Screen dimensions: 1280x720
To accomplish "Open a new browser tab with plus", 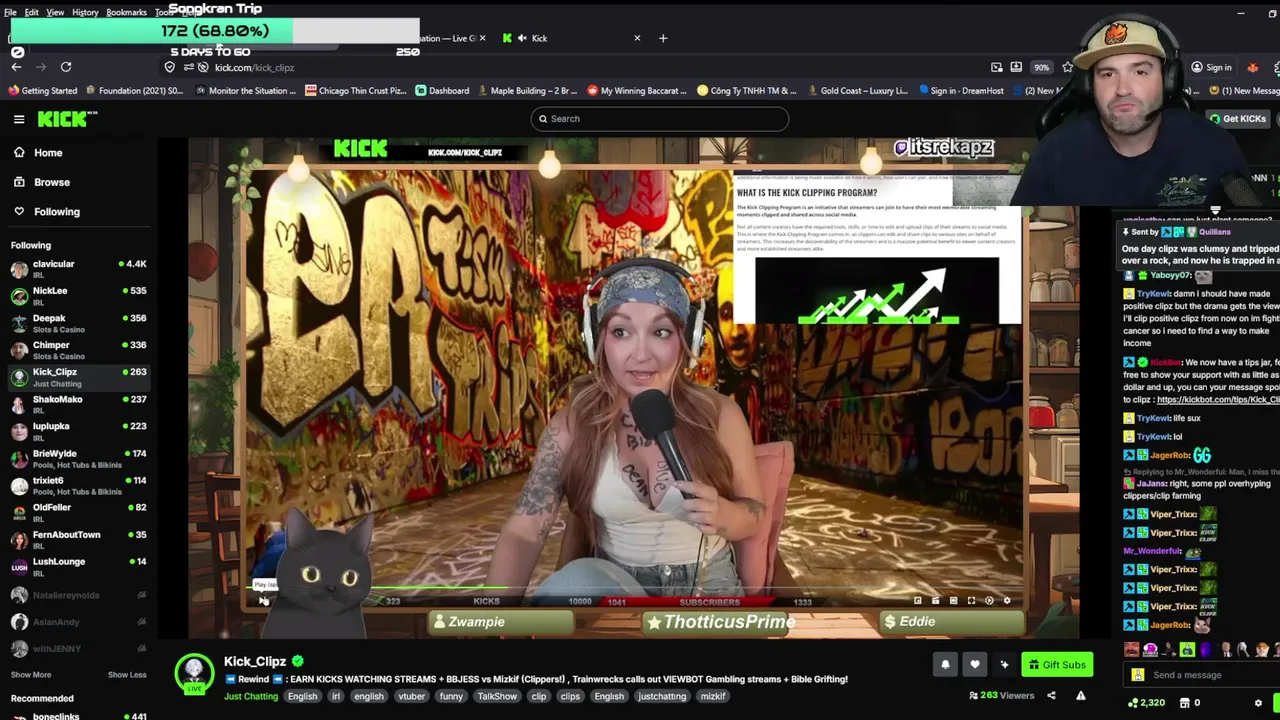I will [x=663, y=38].
